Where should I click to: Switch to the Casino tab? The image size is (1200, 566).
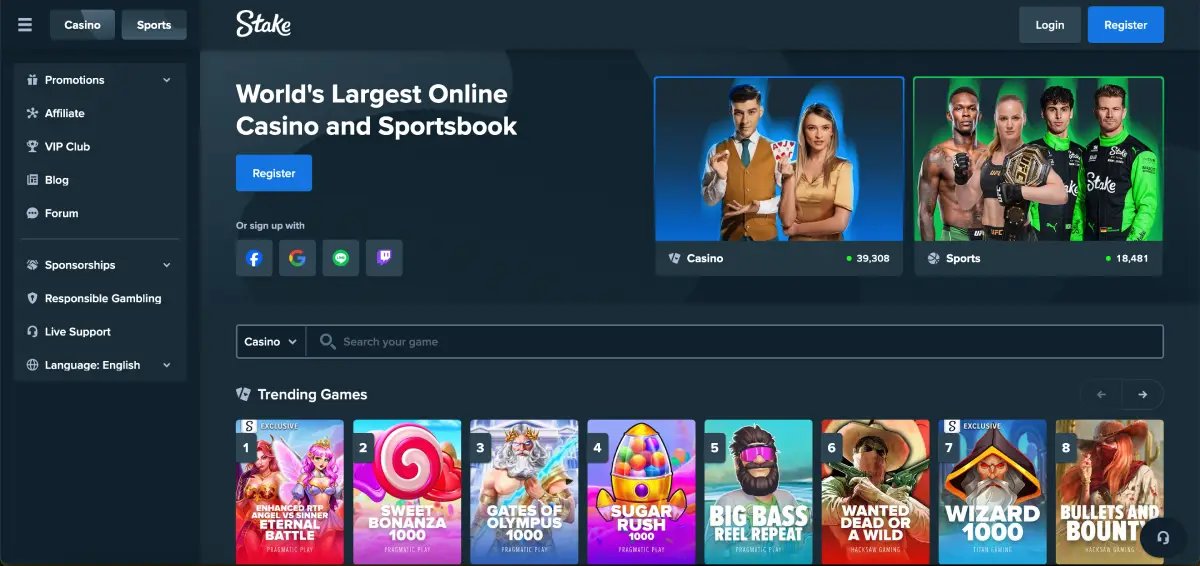point(82,25)
